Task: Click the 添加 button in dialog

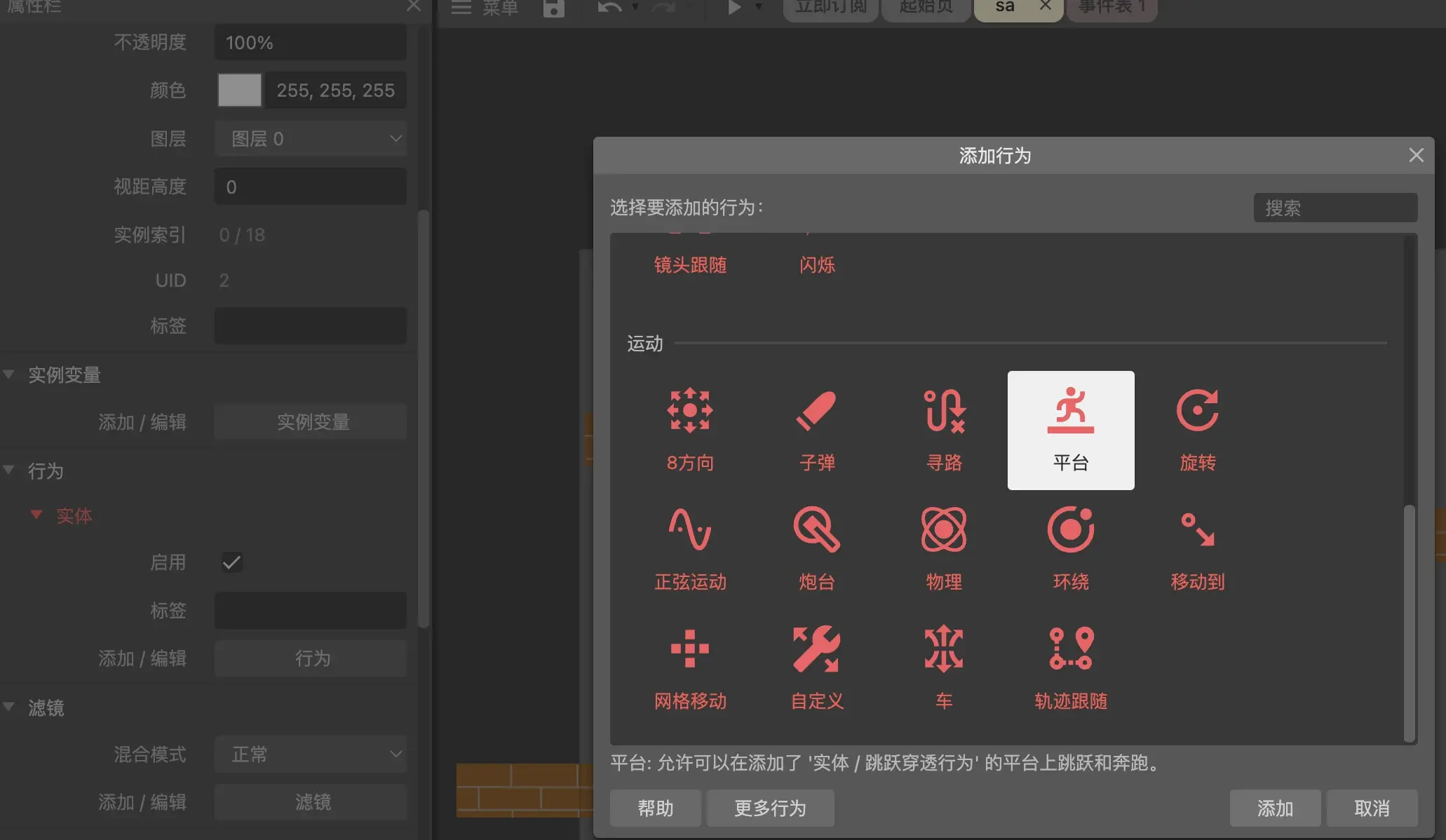Action: 1274,808
